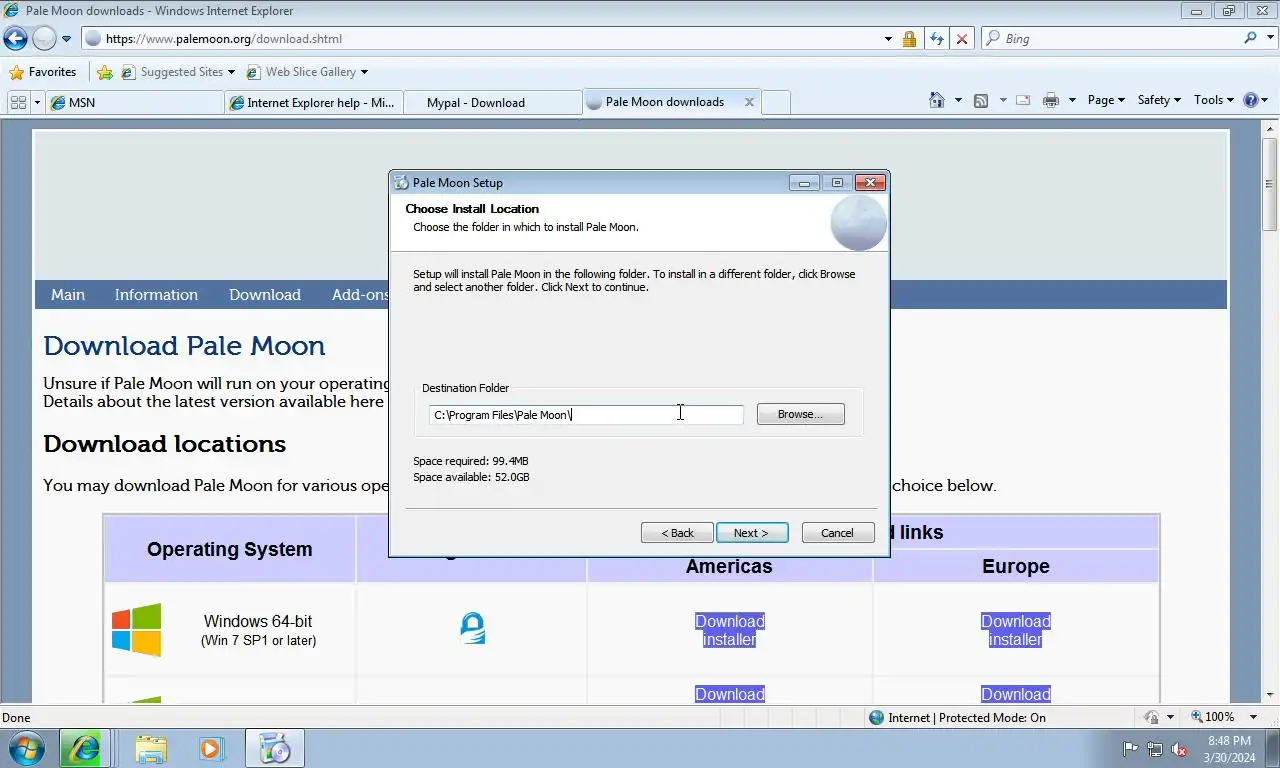Open Windows Explorer from the taskbar

[x=151, y=748]
